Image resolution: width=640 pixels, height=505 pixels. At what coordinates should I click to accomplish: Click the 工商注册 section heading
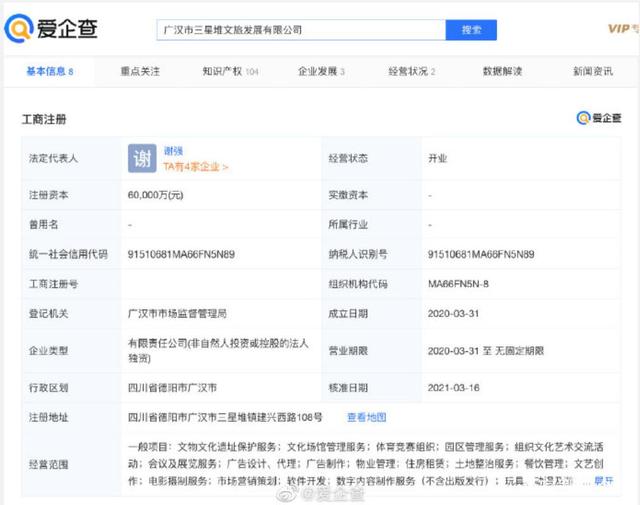click(x=44, y=119)
